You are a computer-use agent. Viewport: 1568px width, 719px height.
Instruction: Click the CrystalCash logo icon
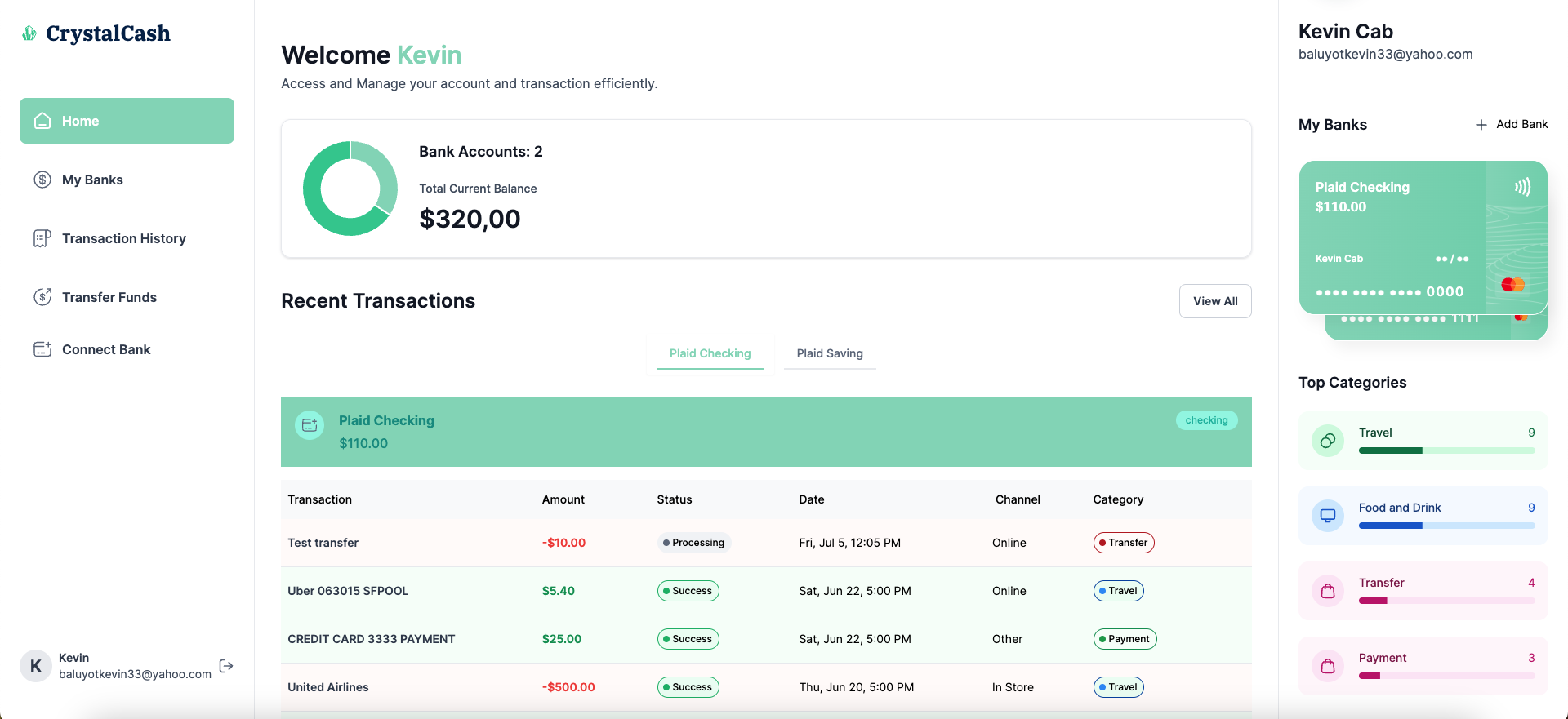pyautogui.click(x=29, y=33)
